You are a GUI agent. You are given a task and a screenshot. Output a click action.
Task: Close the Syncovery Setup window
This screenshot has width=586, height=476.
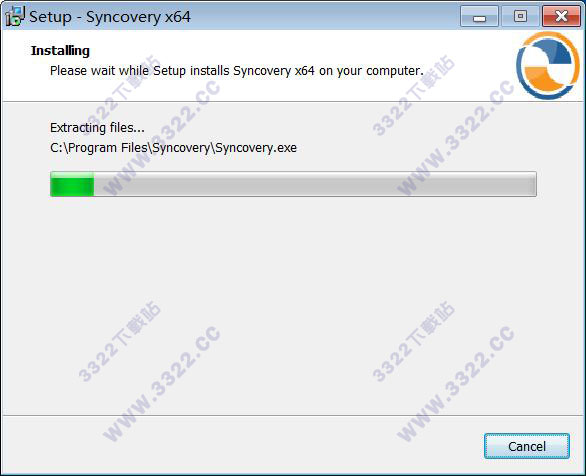[561, 16]
